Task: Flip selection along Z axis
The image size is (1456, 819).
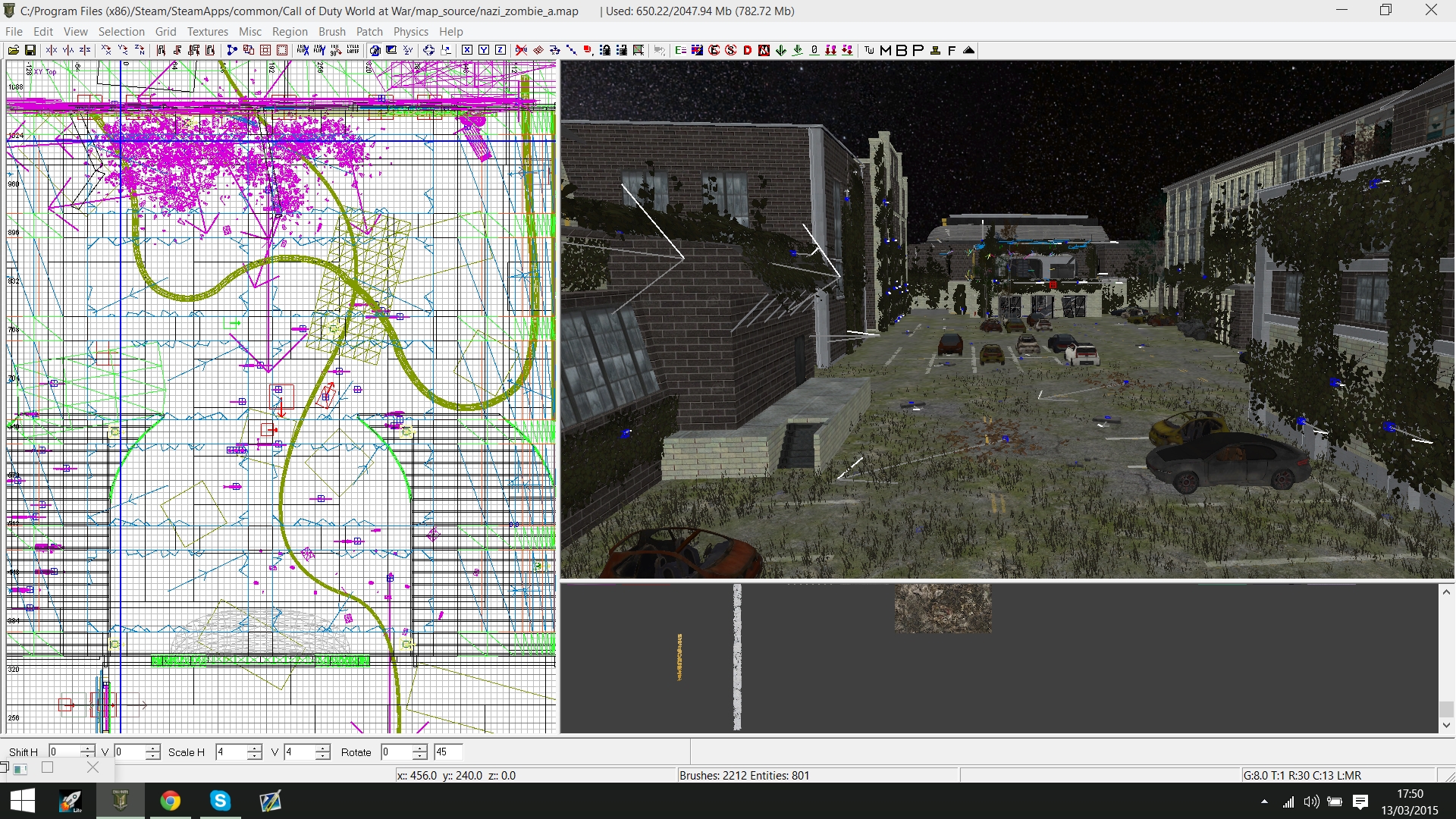Action: tap(85, 50)
